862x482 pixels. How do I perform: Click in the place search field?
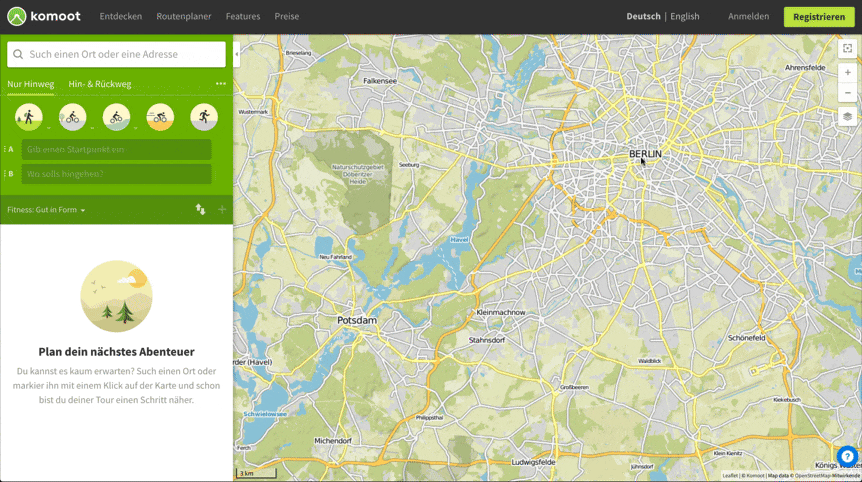click(x=120, y=54)
